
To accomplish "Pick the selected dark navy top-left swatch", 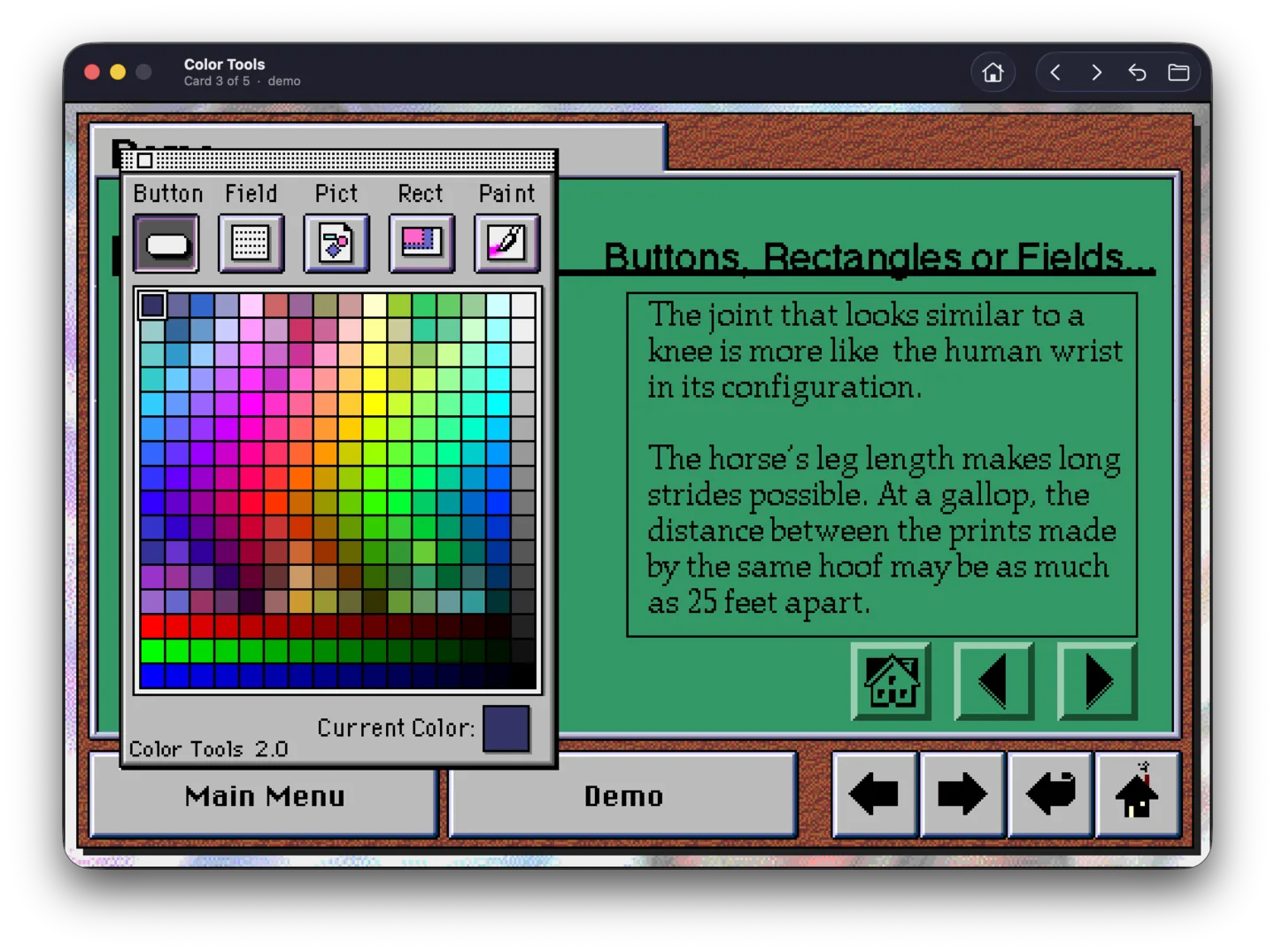I will [x=152, y=306].
